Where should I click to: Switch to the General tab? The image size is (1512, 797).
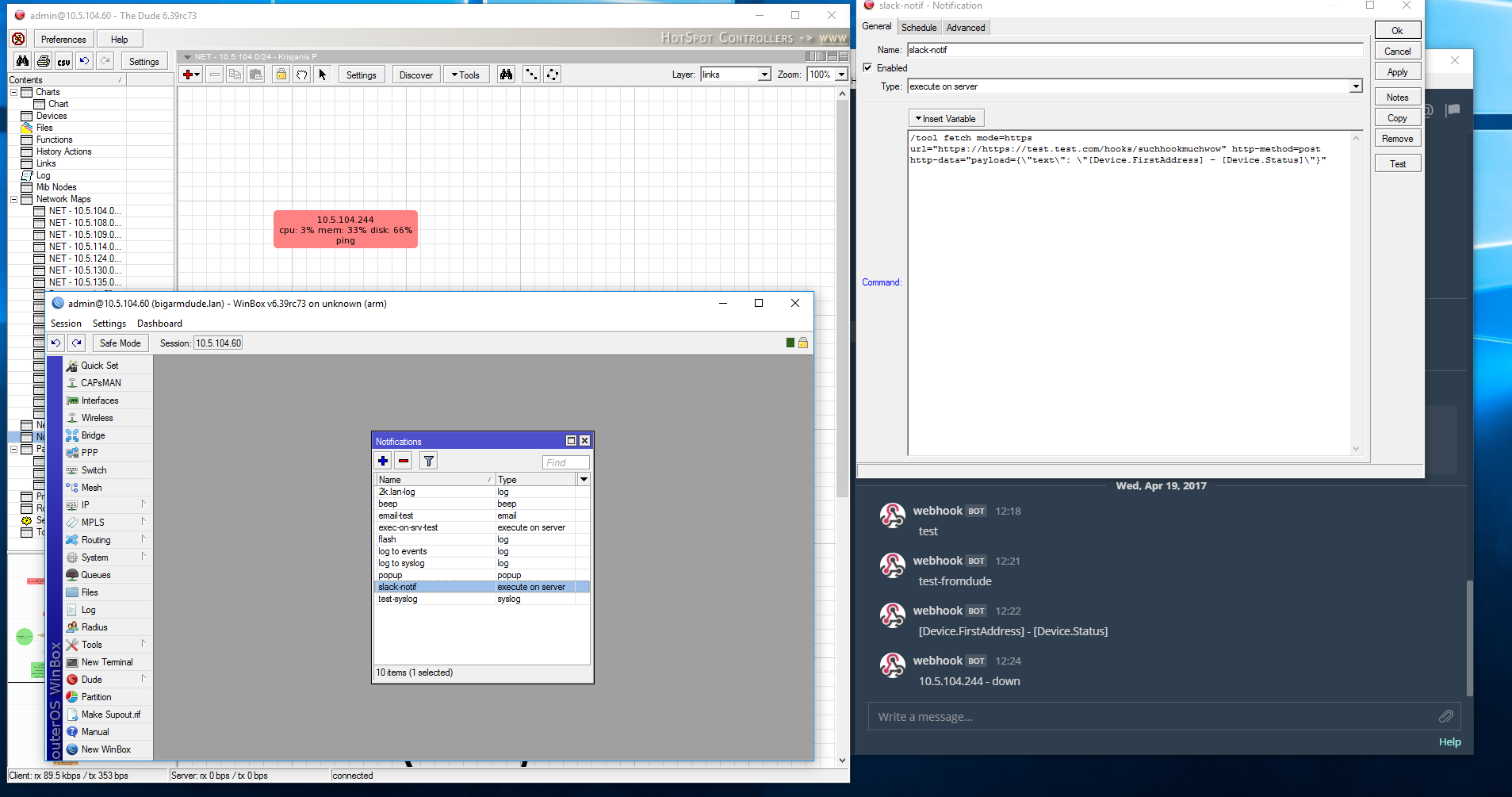pos(877,26)
